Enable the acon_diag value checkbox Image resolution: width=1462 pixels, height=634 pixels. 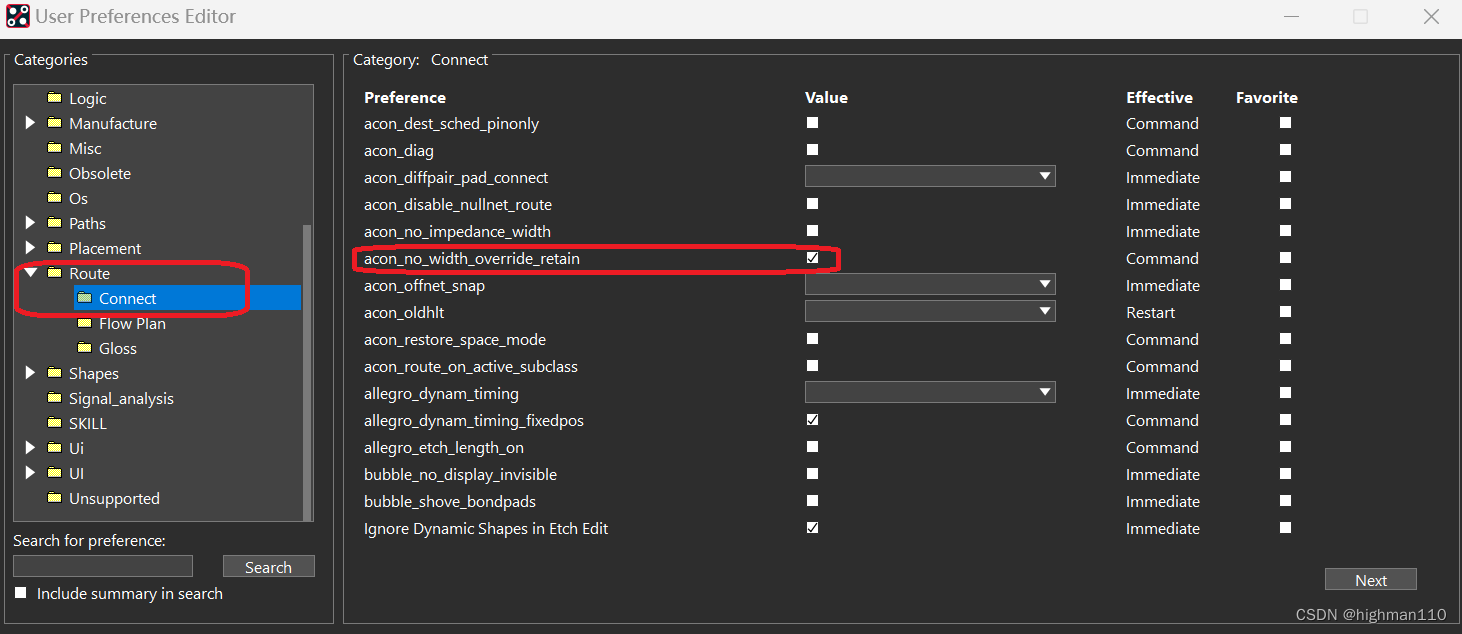point(812,150)
